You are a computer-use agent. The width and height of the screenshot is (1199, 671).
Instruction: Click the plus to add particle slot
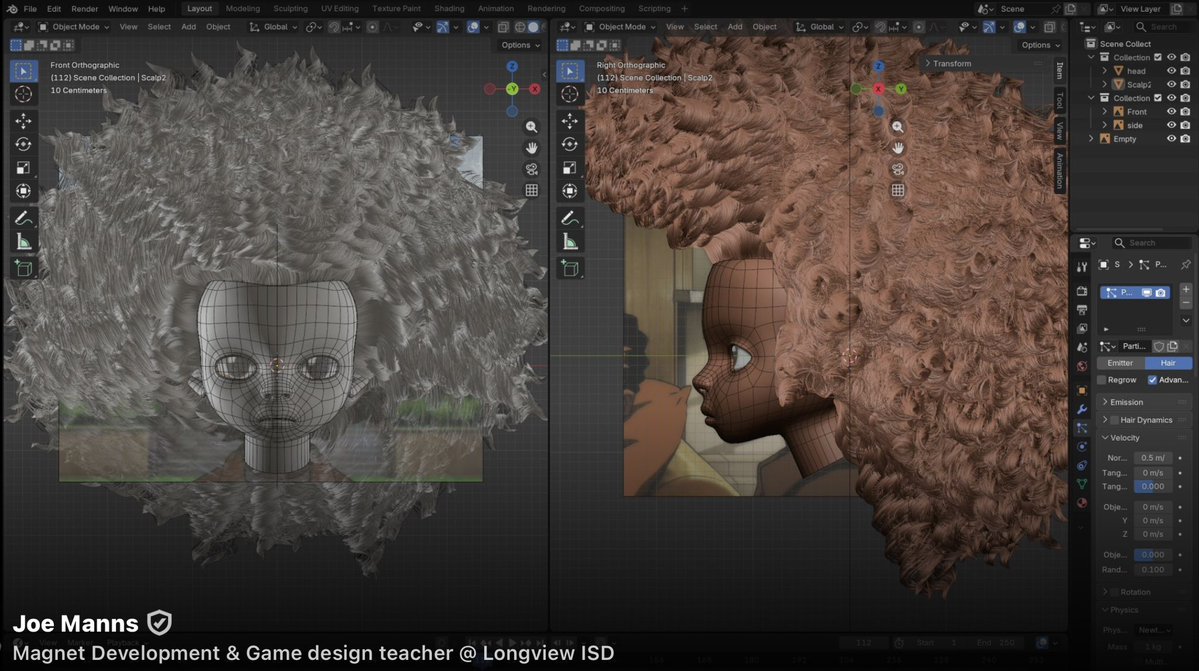point(1185,289)
